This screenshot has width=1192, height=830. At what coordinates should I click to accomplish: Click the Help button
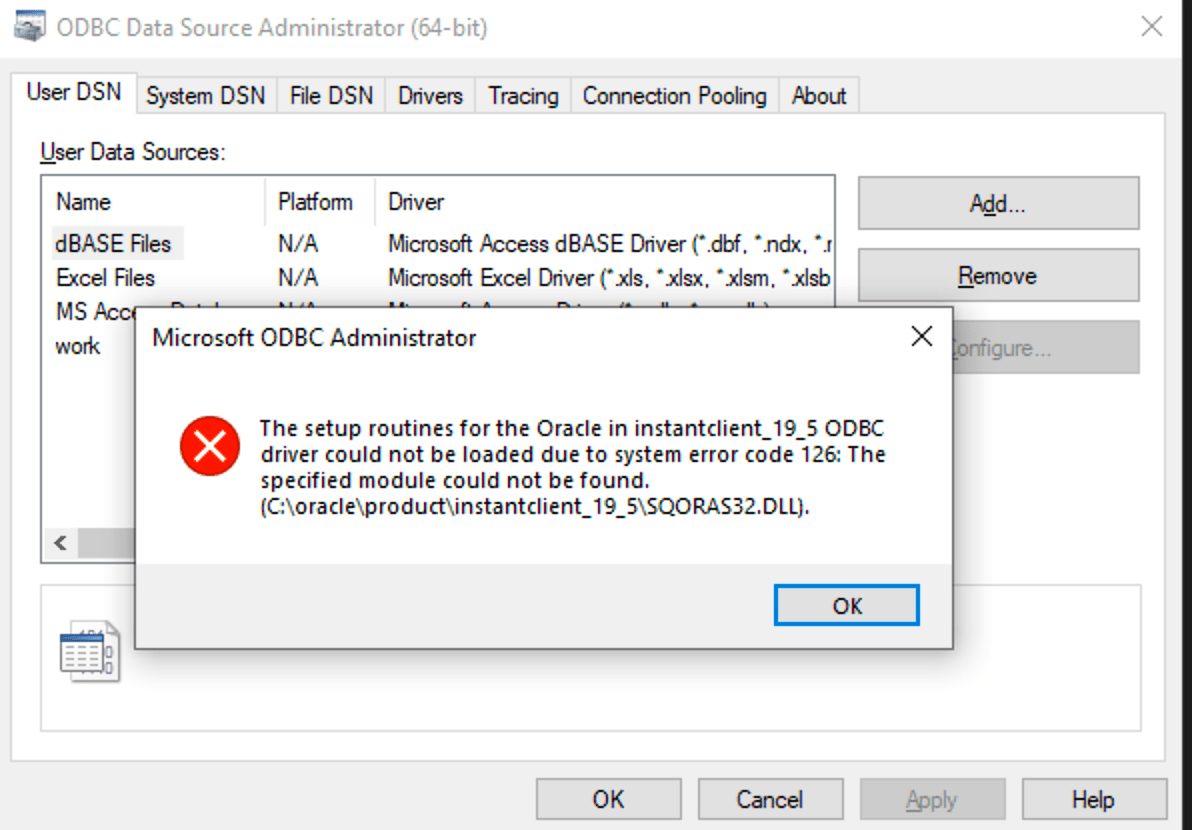pos(1092,800)
